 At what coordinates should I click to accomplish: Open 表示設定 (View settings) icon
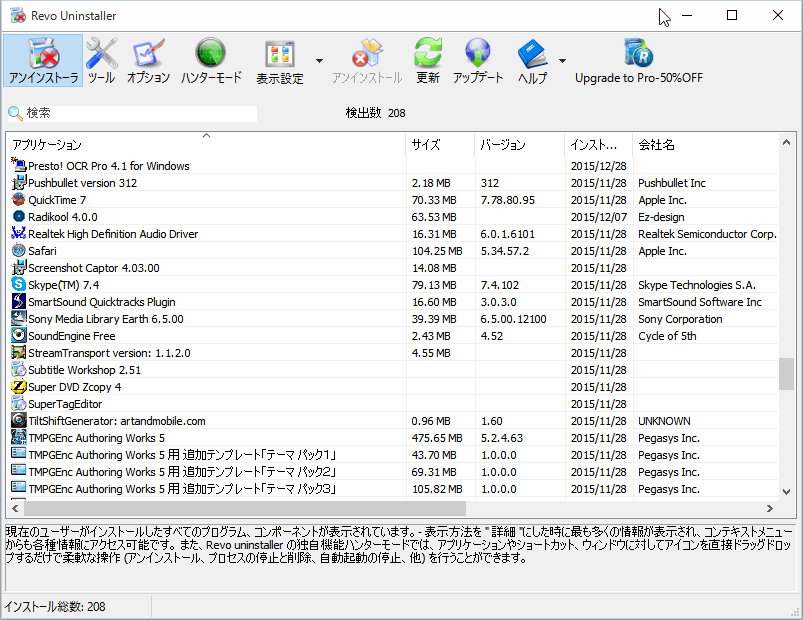[280, 60]
